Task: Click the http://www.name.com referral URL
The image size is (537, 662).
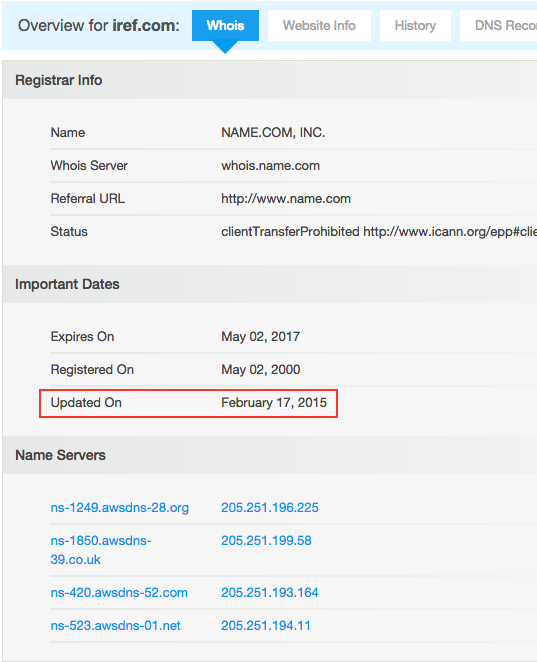Action: pos(286,198)
